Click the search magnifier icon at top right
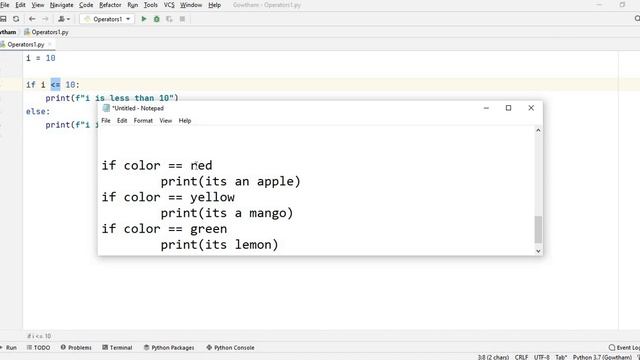The image size is (640, 360). pyautogui.click(x=637, y=19)
